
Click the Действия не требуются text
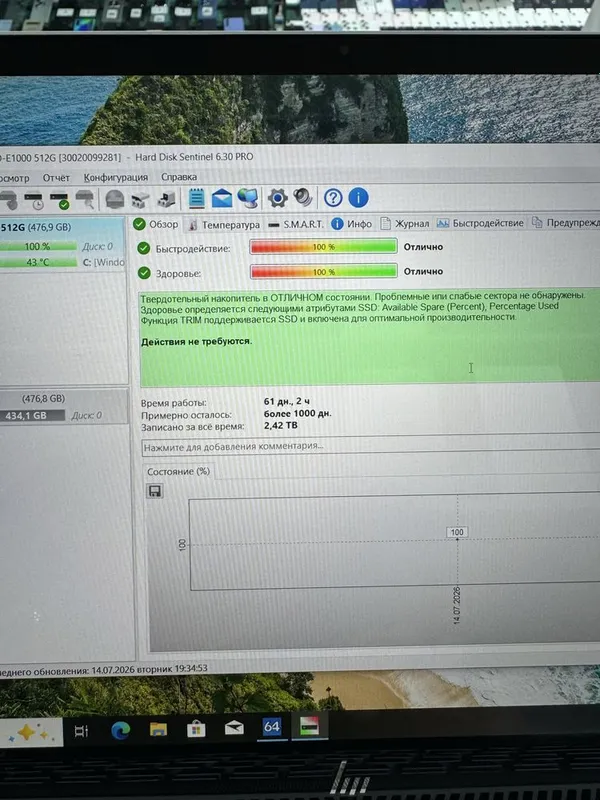click(196, 341)
